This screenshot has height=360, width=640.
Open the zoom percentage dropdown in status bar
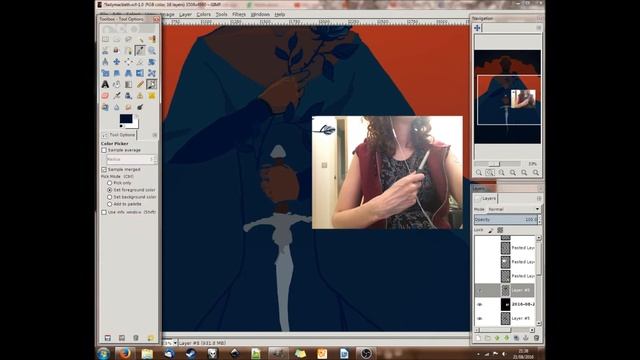click(175, 343)
